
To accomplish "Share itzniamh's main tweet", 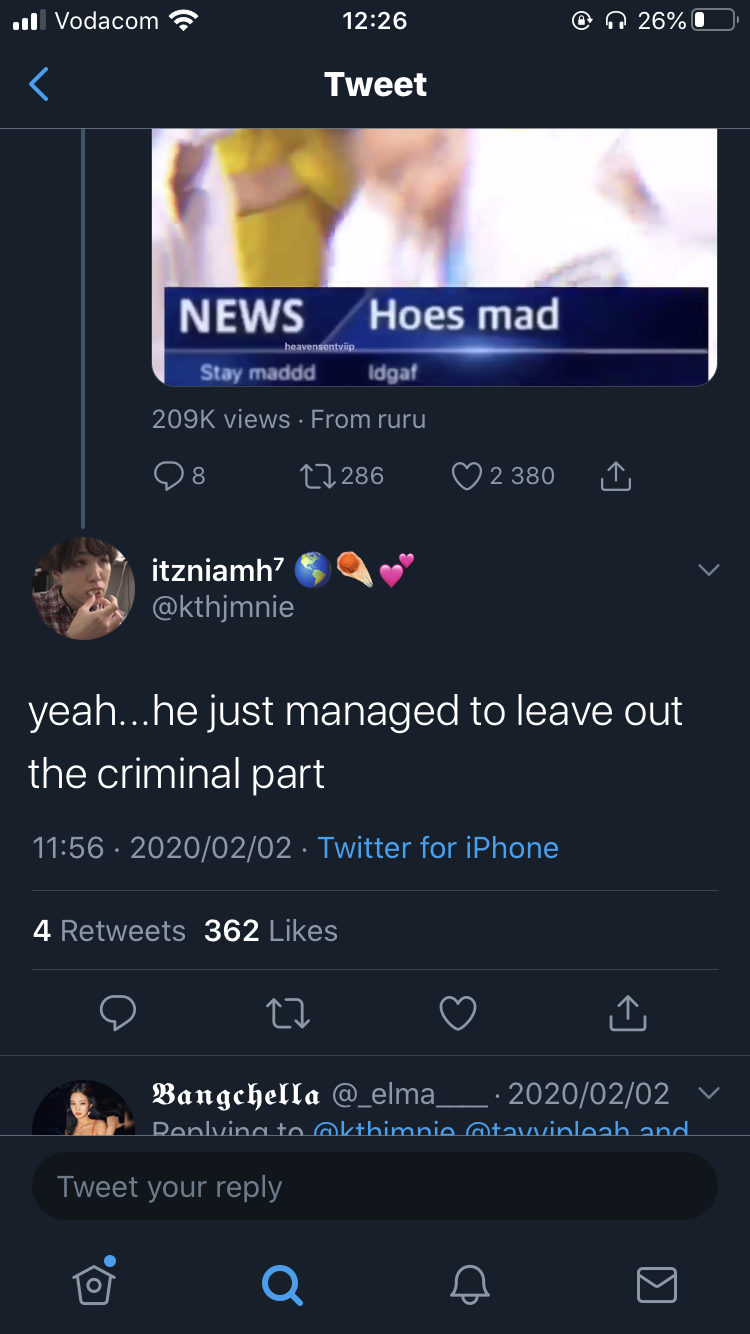I will point(628,1013).
